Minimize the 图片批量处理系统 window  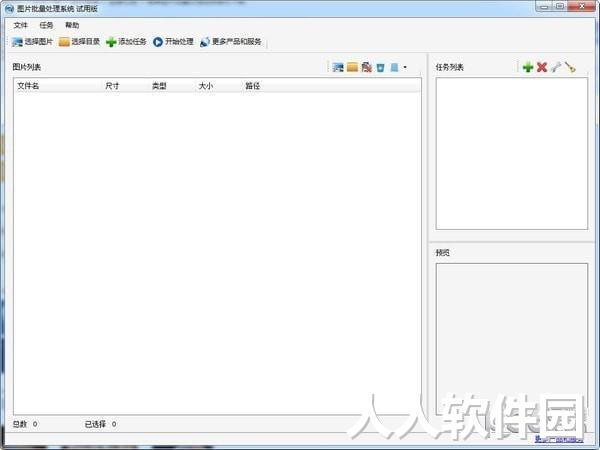tap(545, 7)
